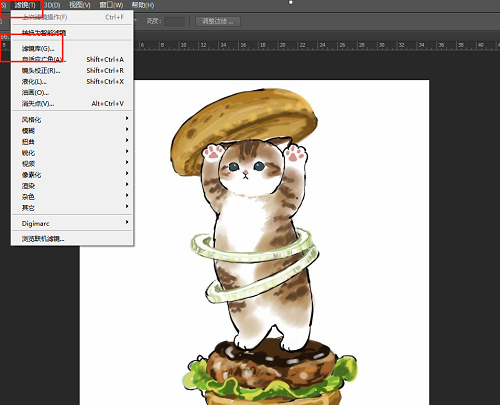Click the 调整边缘 refine edge button
The height and width of the screenshot is (405, 500).
(218, 22)
